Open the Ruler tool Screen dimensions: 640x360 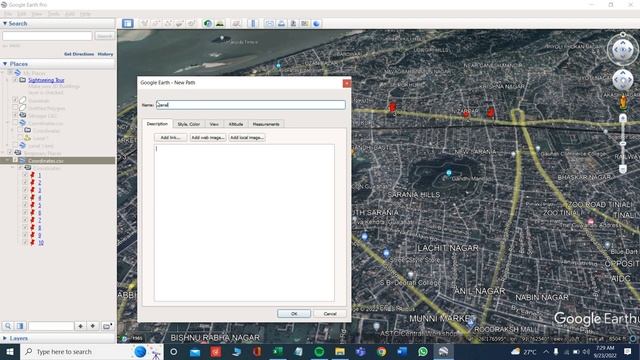[253, 23]
